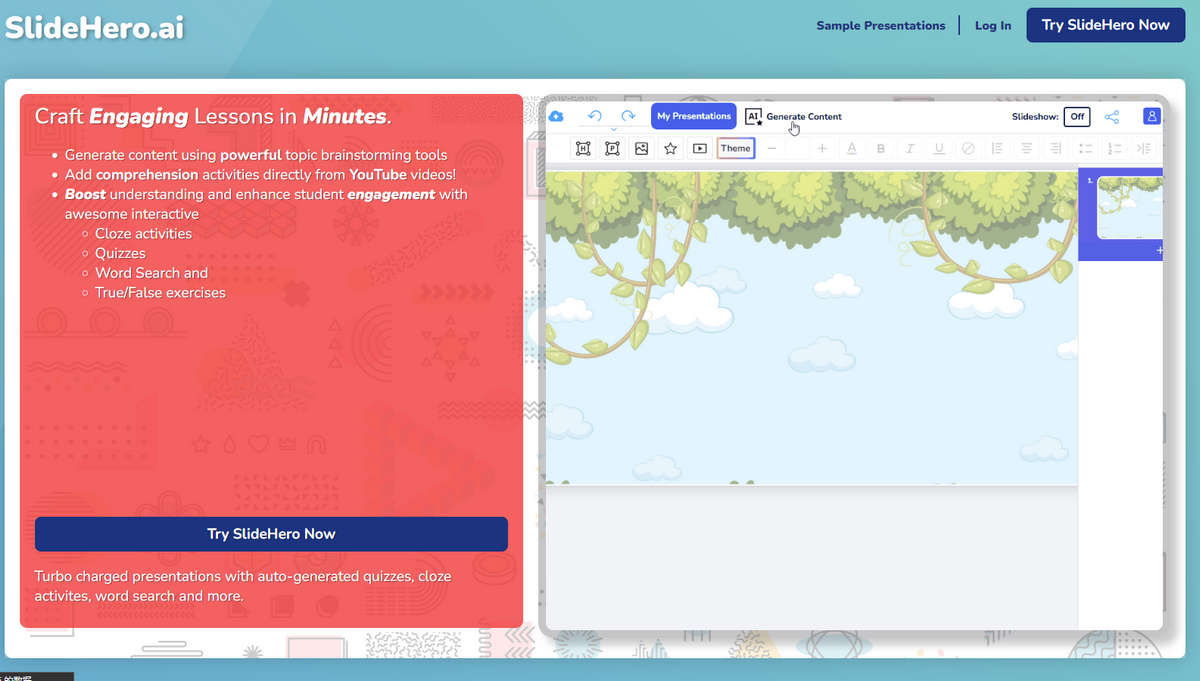Image resolution: width=1200 pixels, height=681 pixels.
Task: Open the user account icon
Action: (x=1152, y=116)
